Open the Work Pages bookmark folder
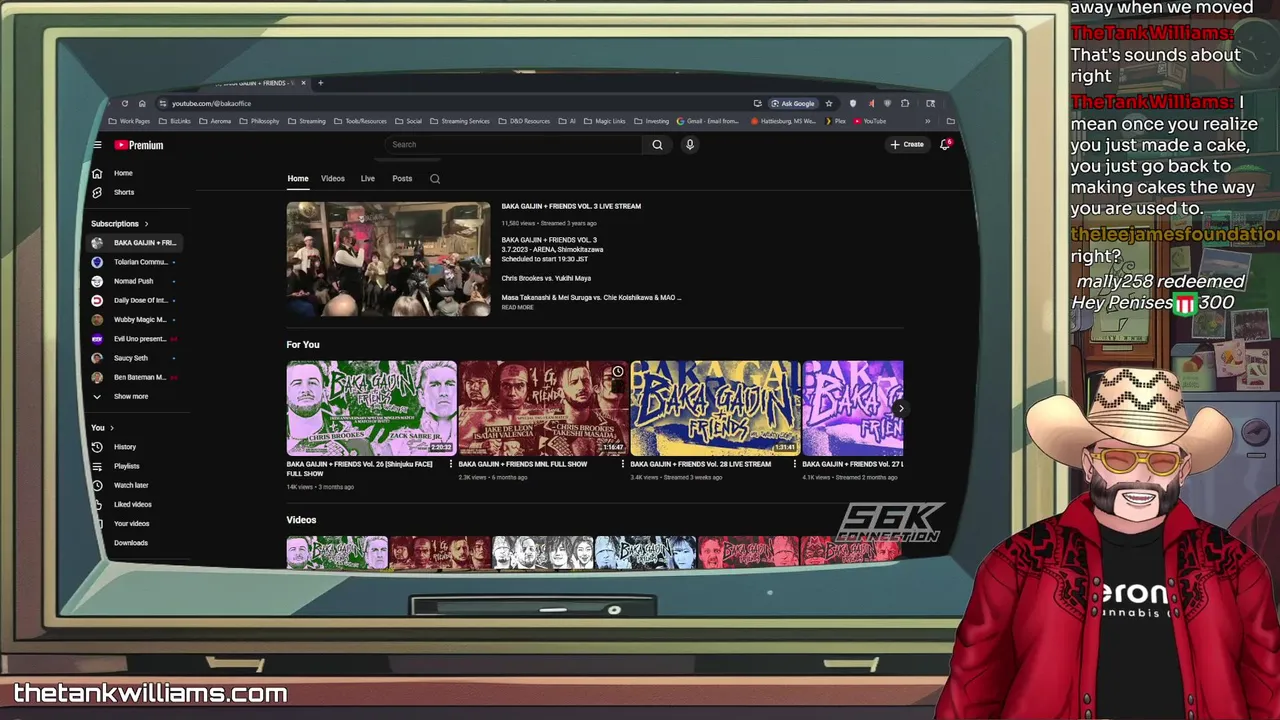 click(x=130, y=121)
